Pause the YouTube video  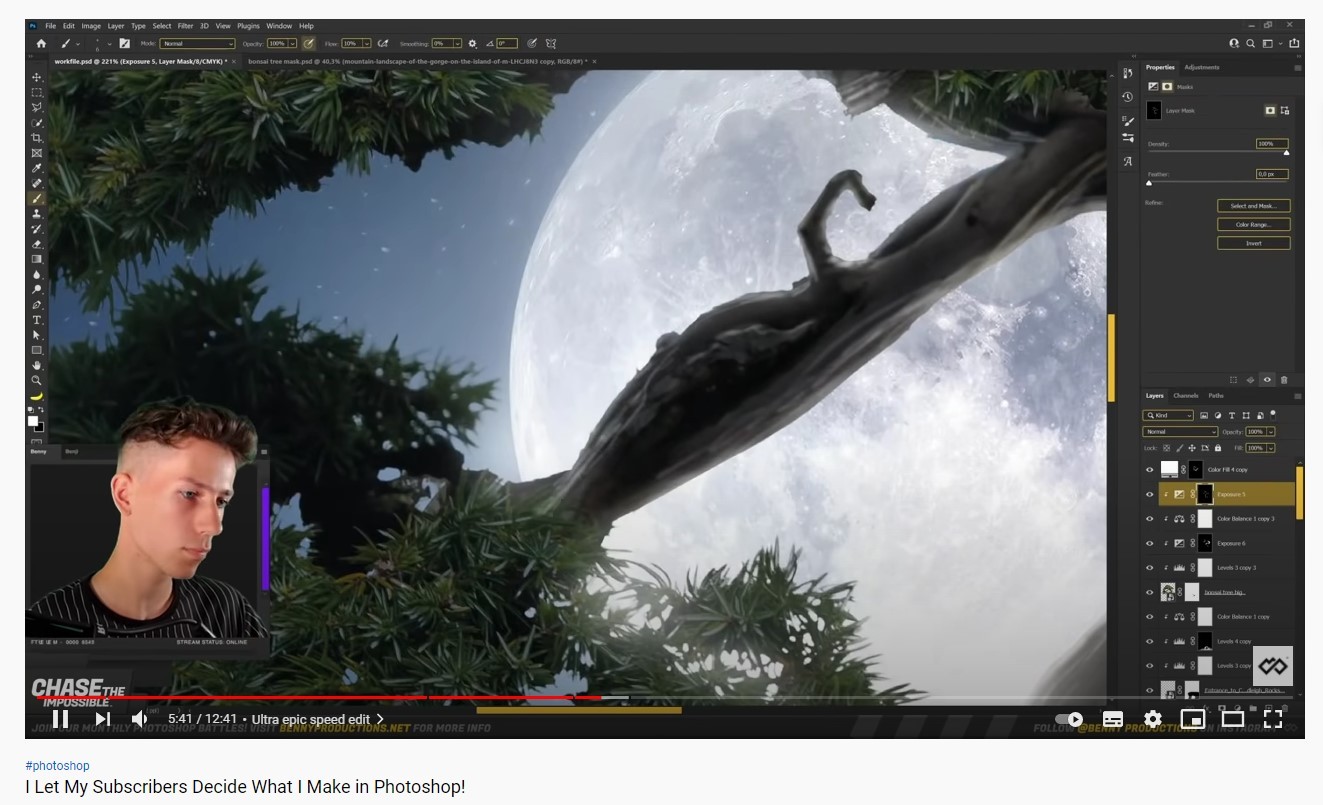tap(60, 719)
